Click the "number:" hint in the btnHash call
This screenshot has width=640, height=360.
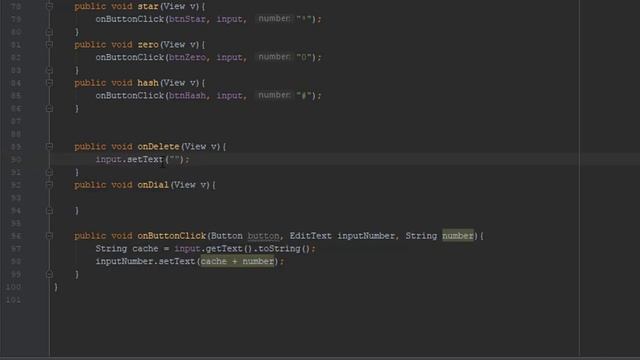(274, 95)
